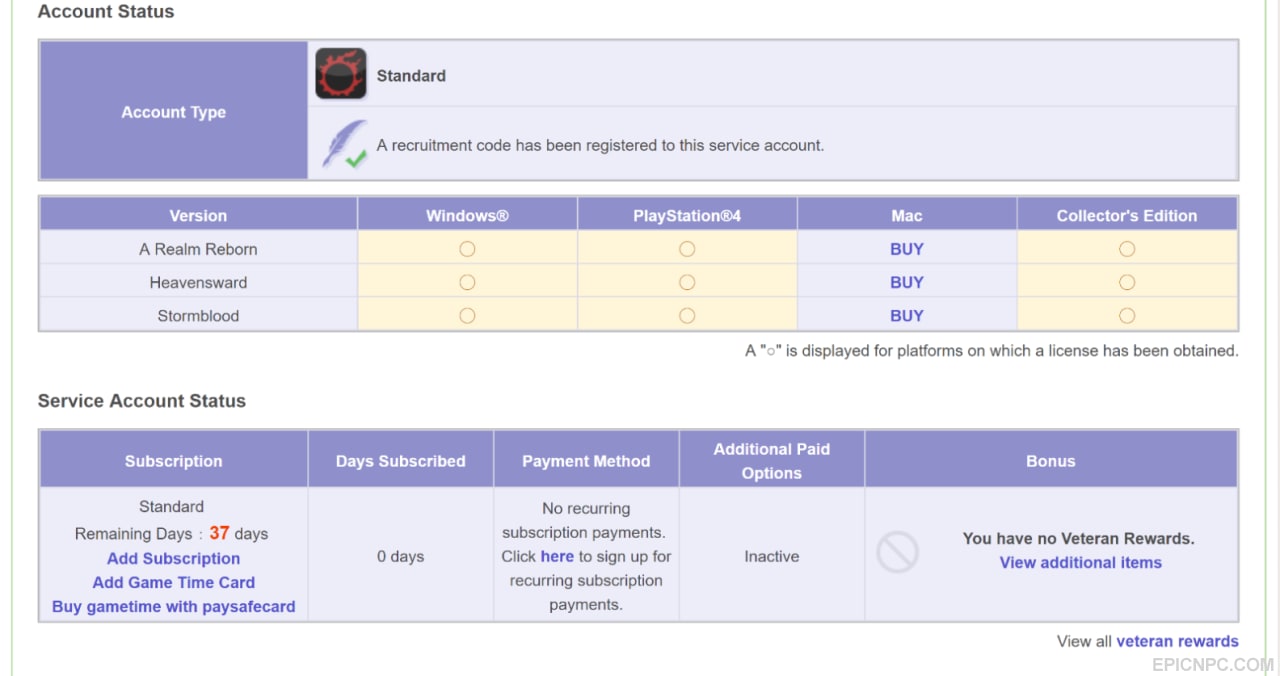Click the PlayStation 4 circle for A Realm Reborn
Viewport: 1280px width, 676px height.
tap(687, 249)
